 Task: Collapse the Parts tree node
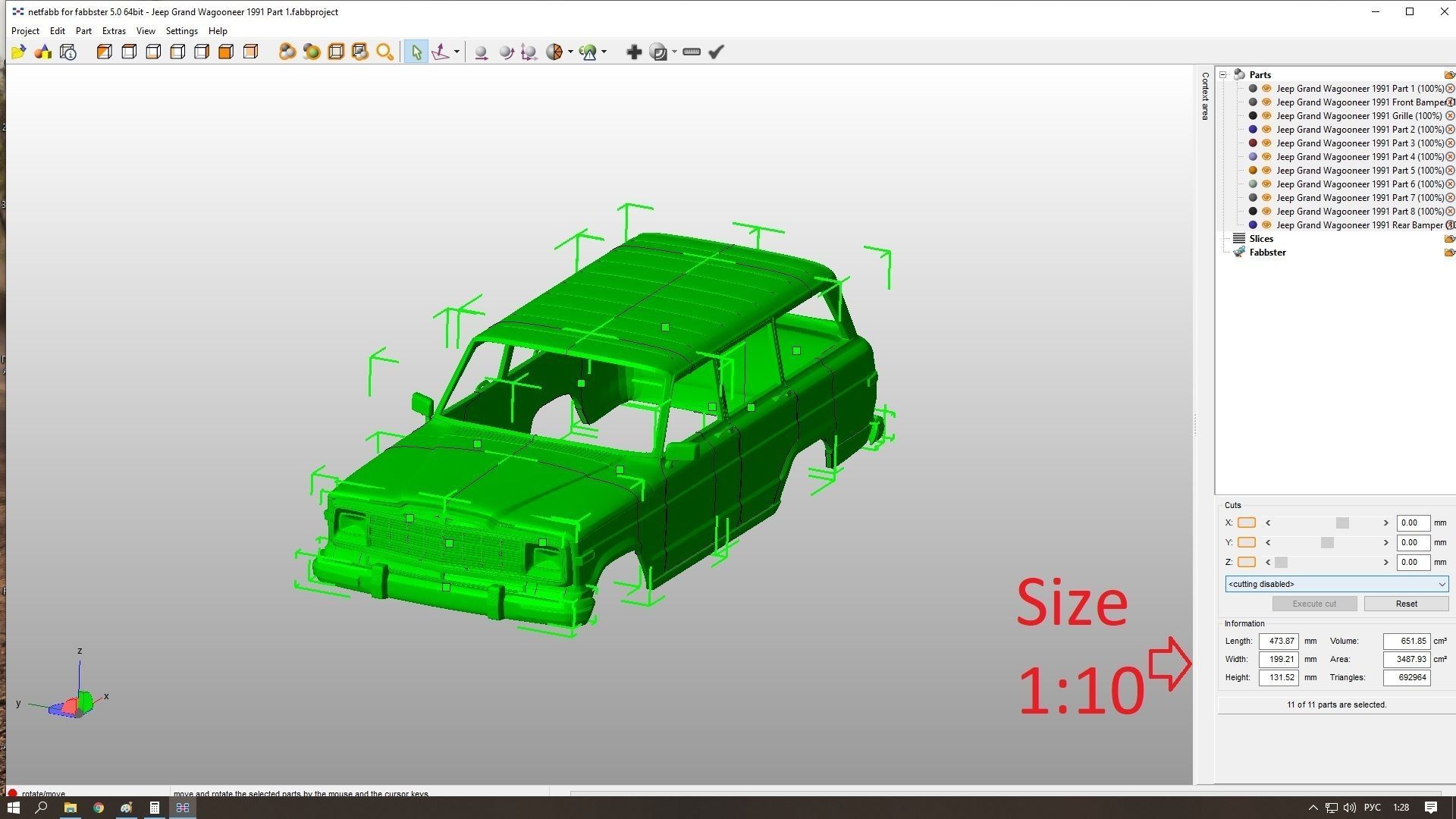[1222, 74]
